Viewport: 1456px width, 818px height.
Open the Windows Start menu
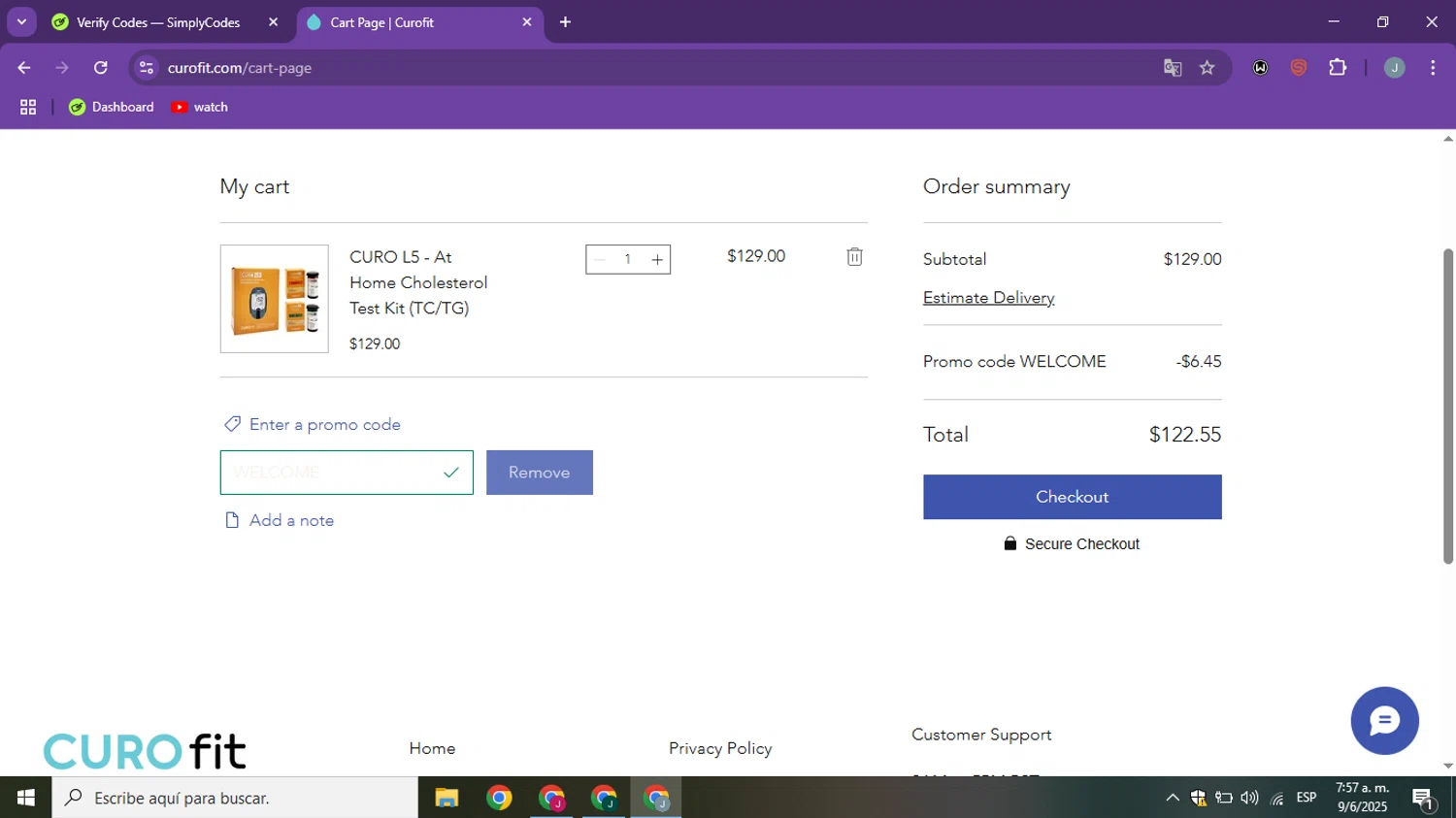tap(26, 798)
